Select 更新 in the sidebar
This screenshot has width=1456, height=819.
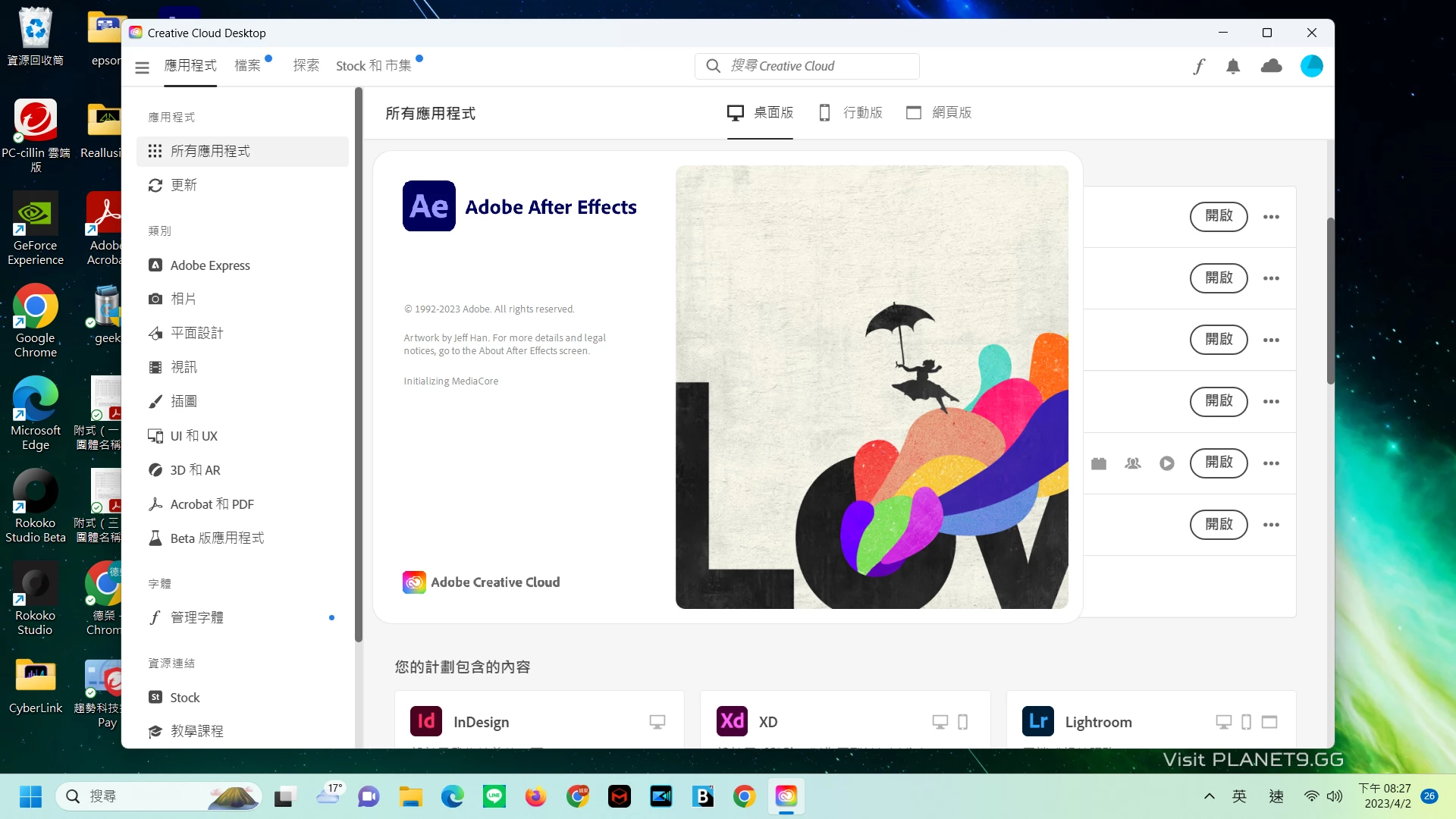(184, 185)
